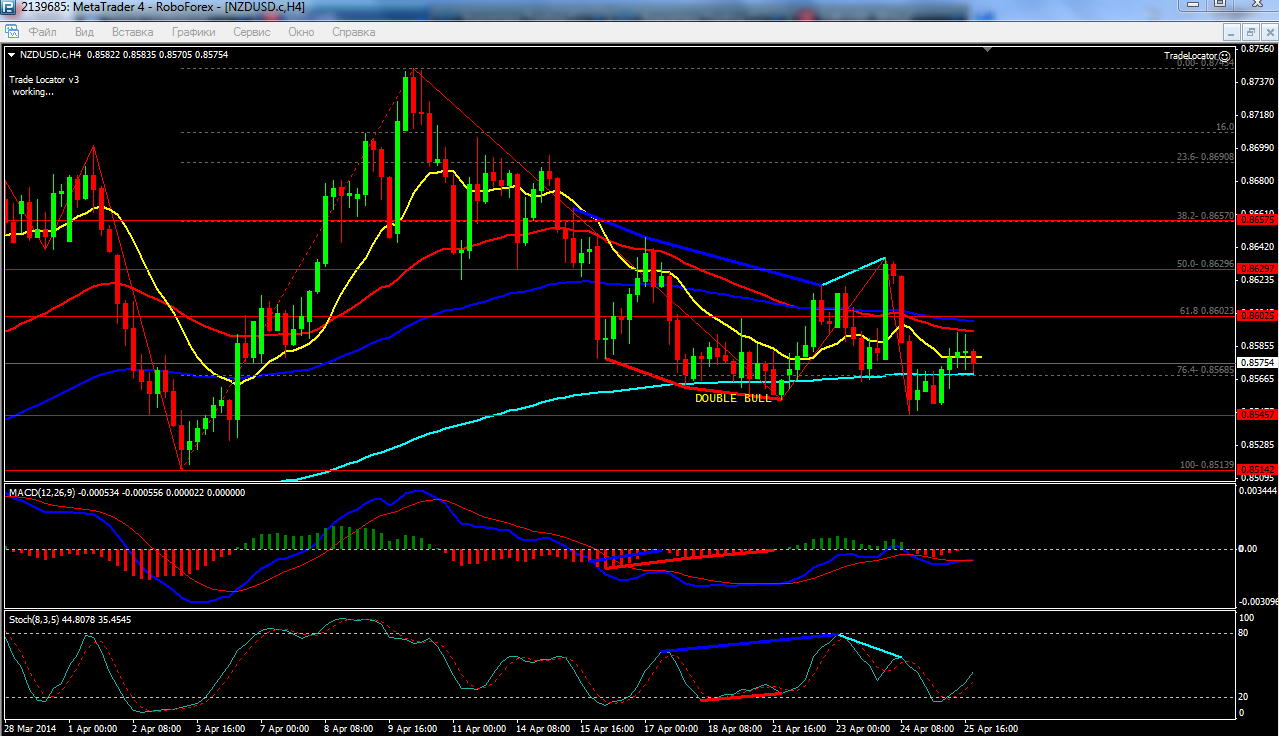Click the MetaTrader app icon in title bar

pos(8,7)
